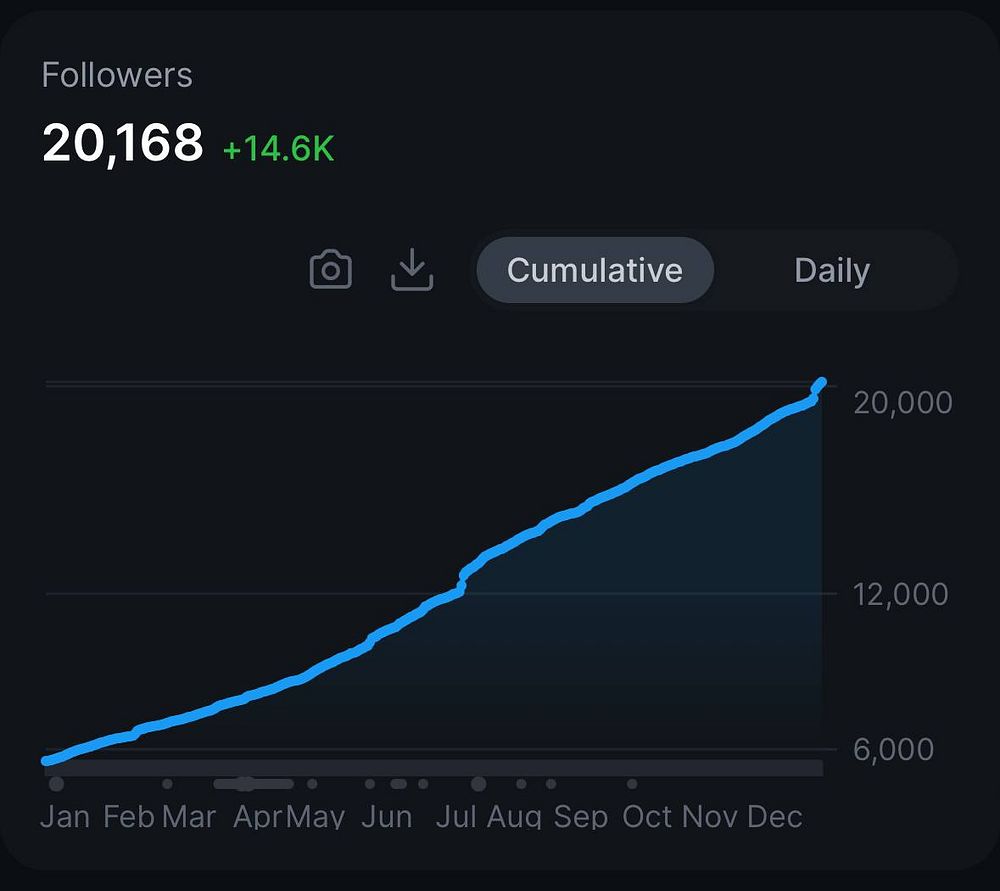Screen dimensions: 1000x891
Task: Select the large event dot above Jul
Action: pyautogui.click(x=478, y=784)
